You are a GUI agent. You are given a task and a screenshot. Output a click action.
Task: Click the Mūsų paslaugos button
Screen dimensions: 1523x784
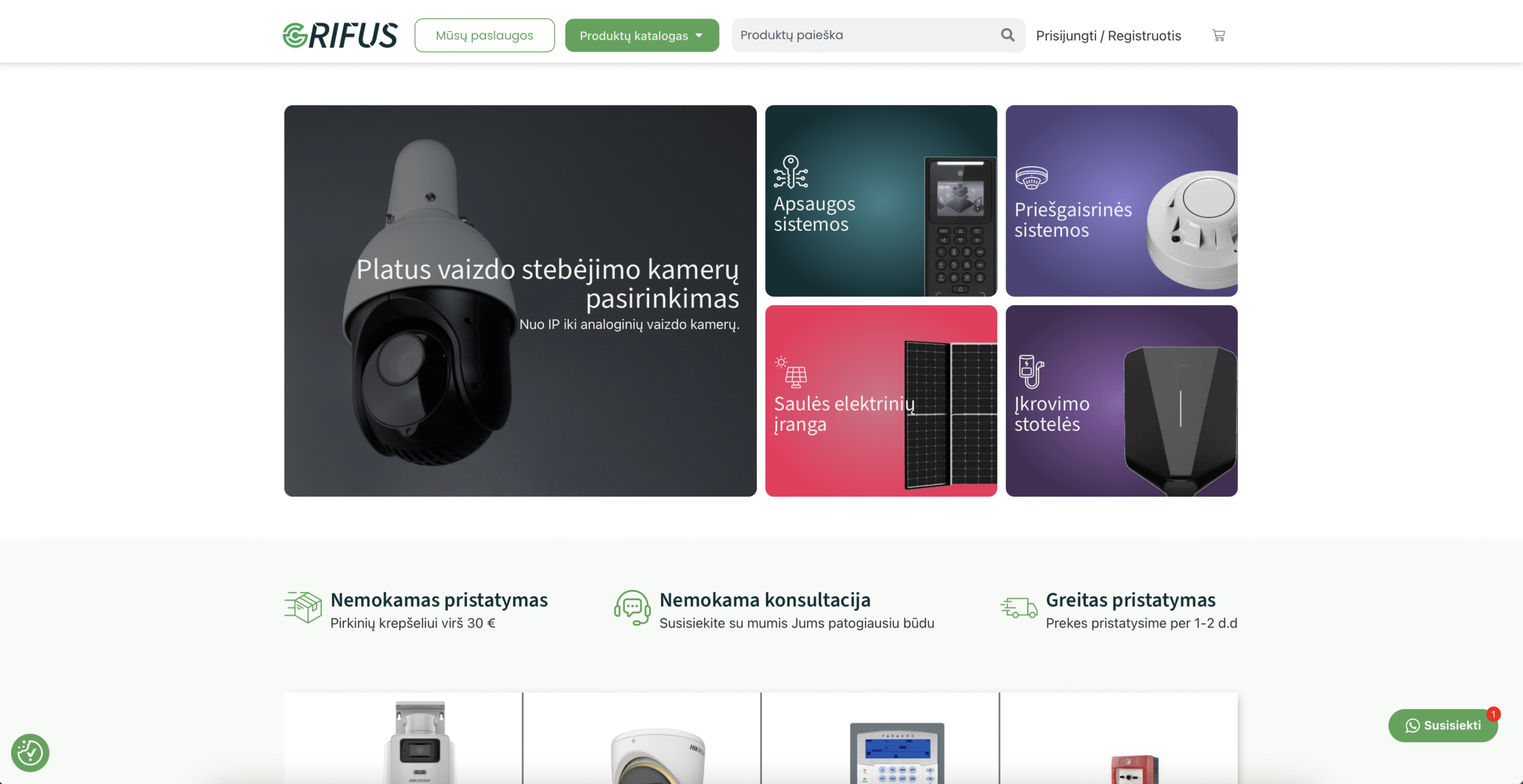pos(484,36)
